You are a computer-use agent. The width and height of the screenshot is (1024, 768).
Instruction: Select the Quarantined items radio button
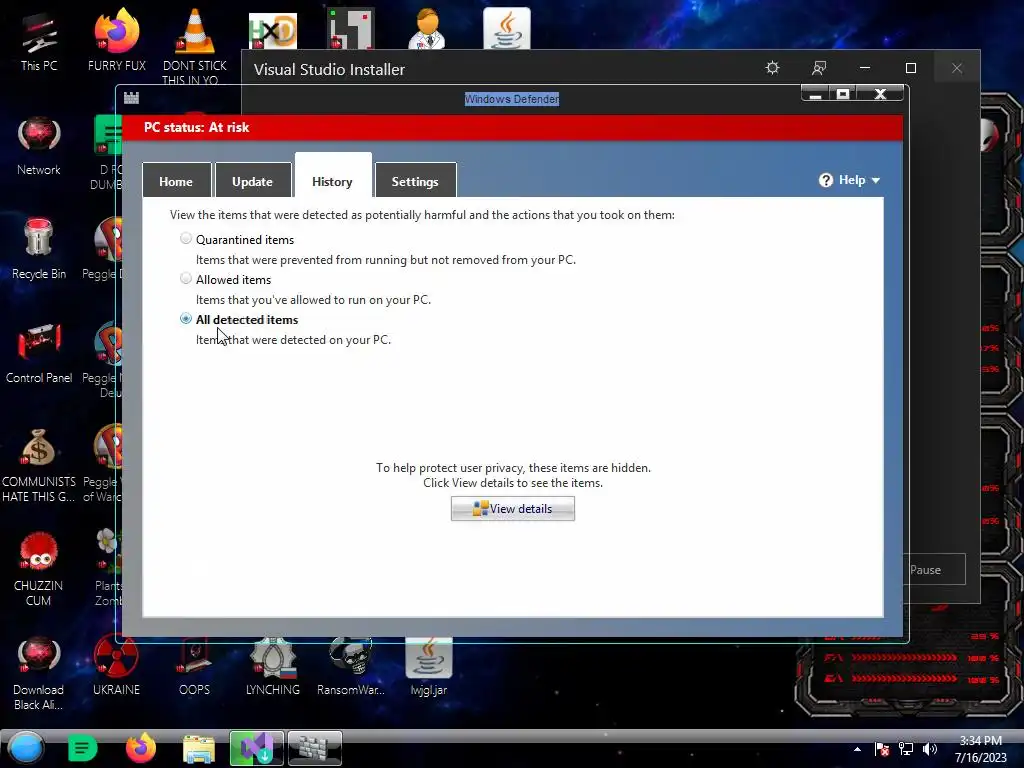(x=186, y=239)
